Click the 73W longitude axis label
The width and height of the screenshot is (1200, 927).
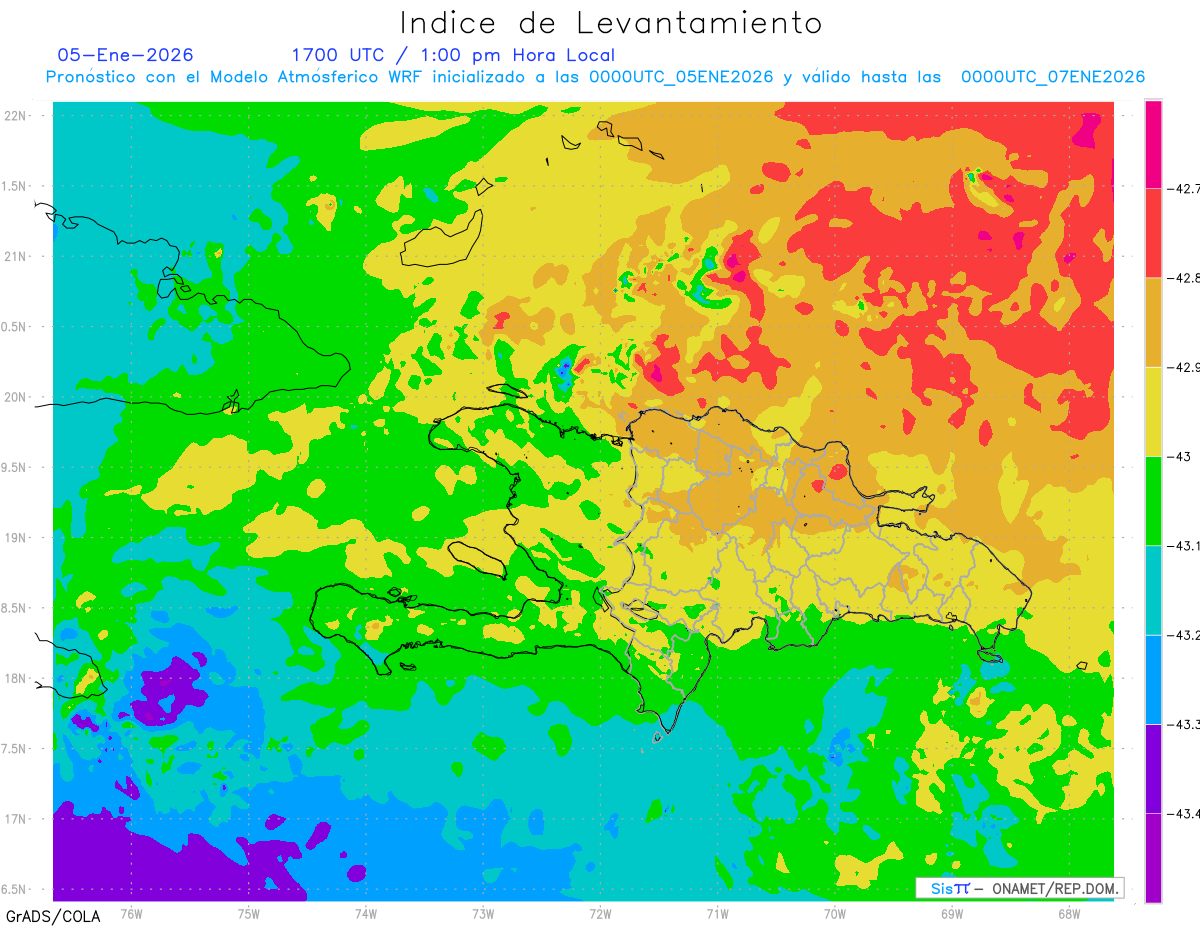click(483, 914)
